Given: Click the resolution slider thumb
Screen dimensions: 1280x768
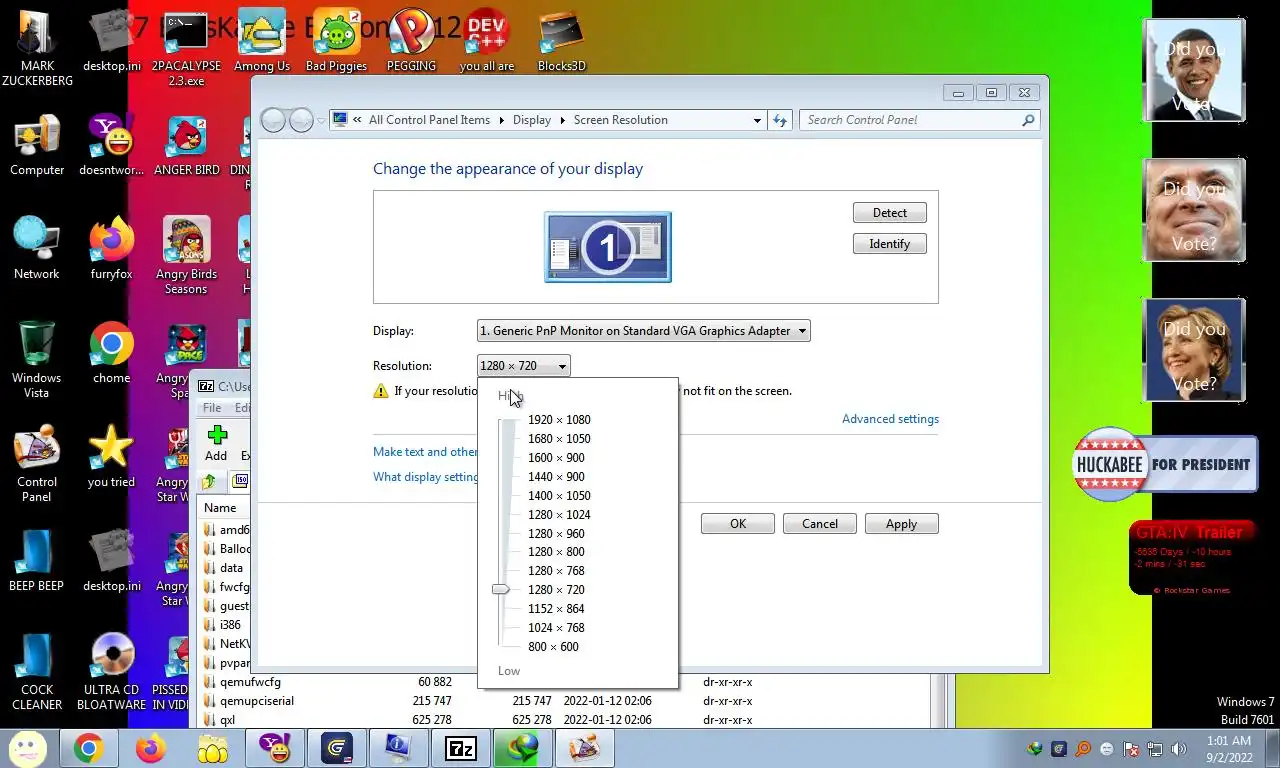Looking at the screenshot, I should coord(501,590).
